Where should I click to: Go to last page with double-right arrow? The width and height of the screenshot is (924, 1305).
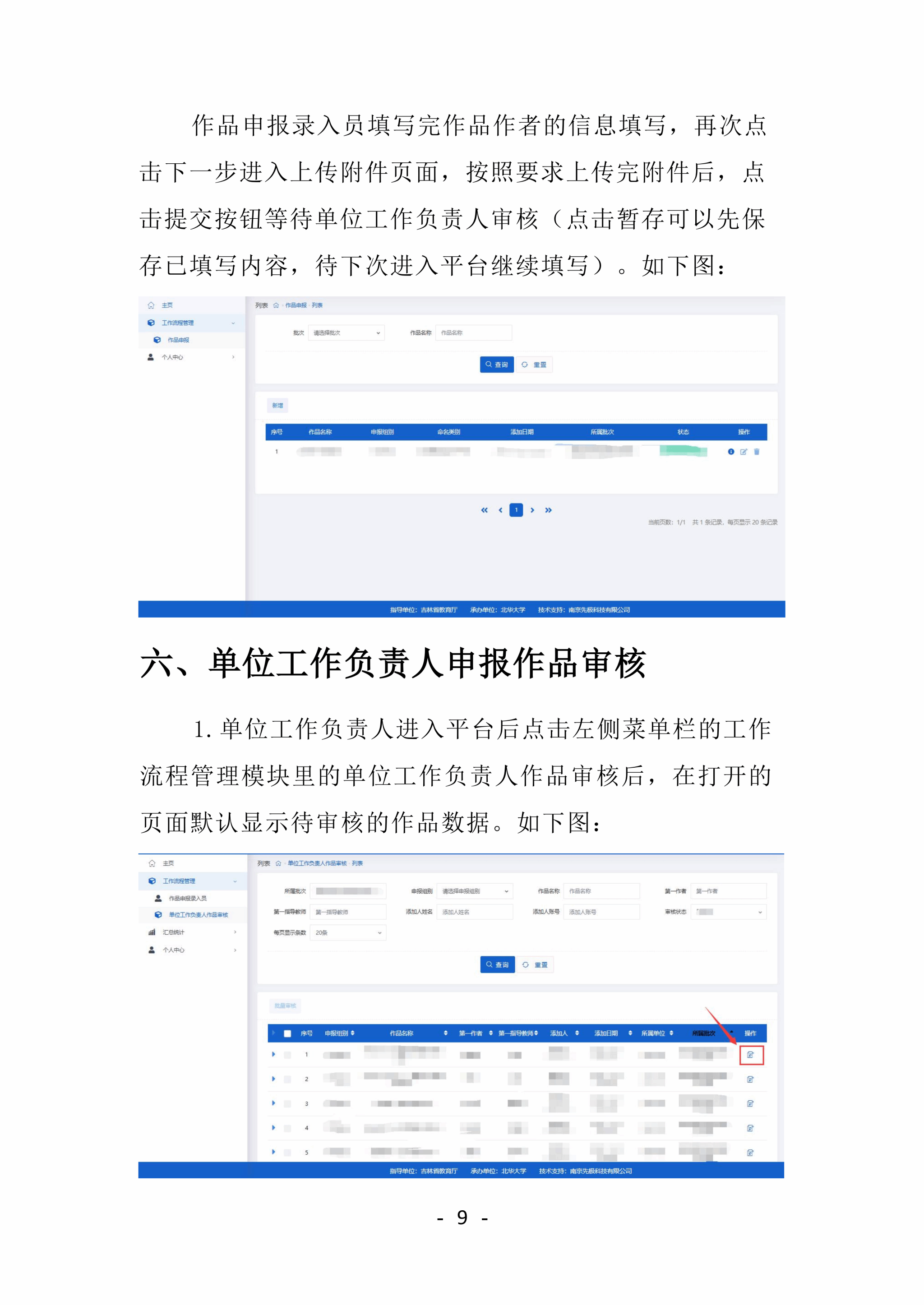point(548,510)
